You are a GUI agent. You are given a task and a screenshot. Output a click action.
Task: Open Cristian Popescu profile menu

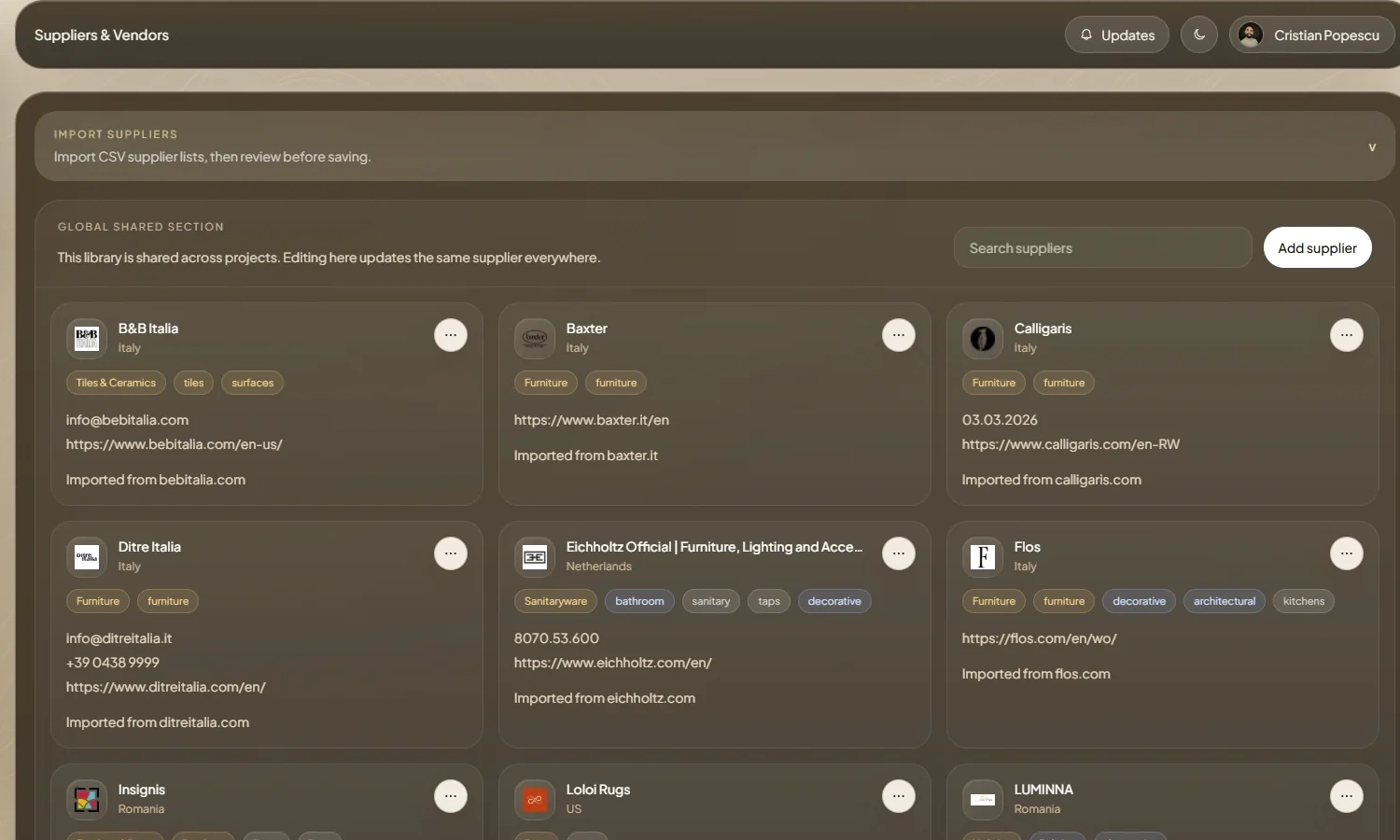tap(1312, 35)
